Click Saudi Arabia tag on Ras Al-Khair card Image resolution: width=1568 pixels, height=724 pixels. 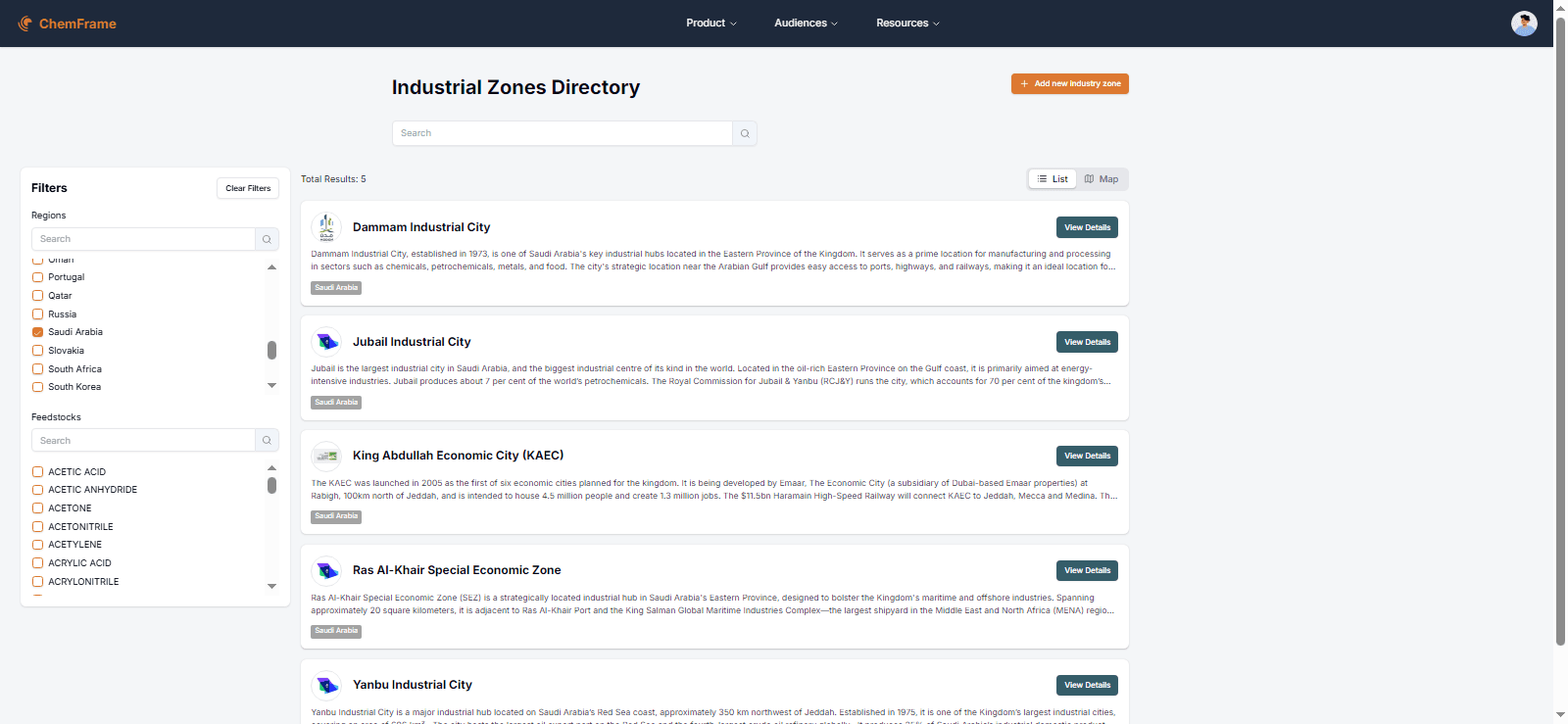point(336,631)
